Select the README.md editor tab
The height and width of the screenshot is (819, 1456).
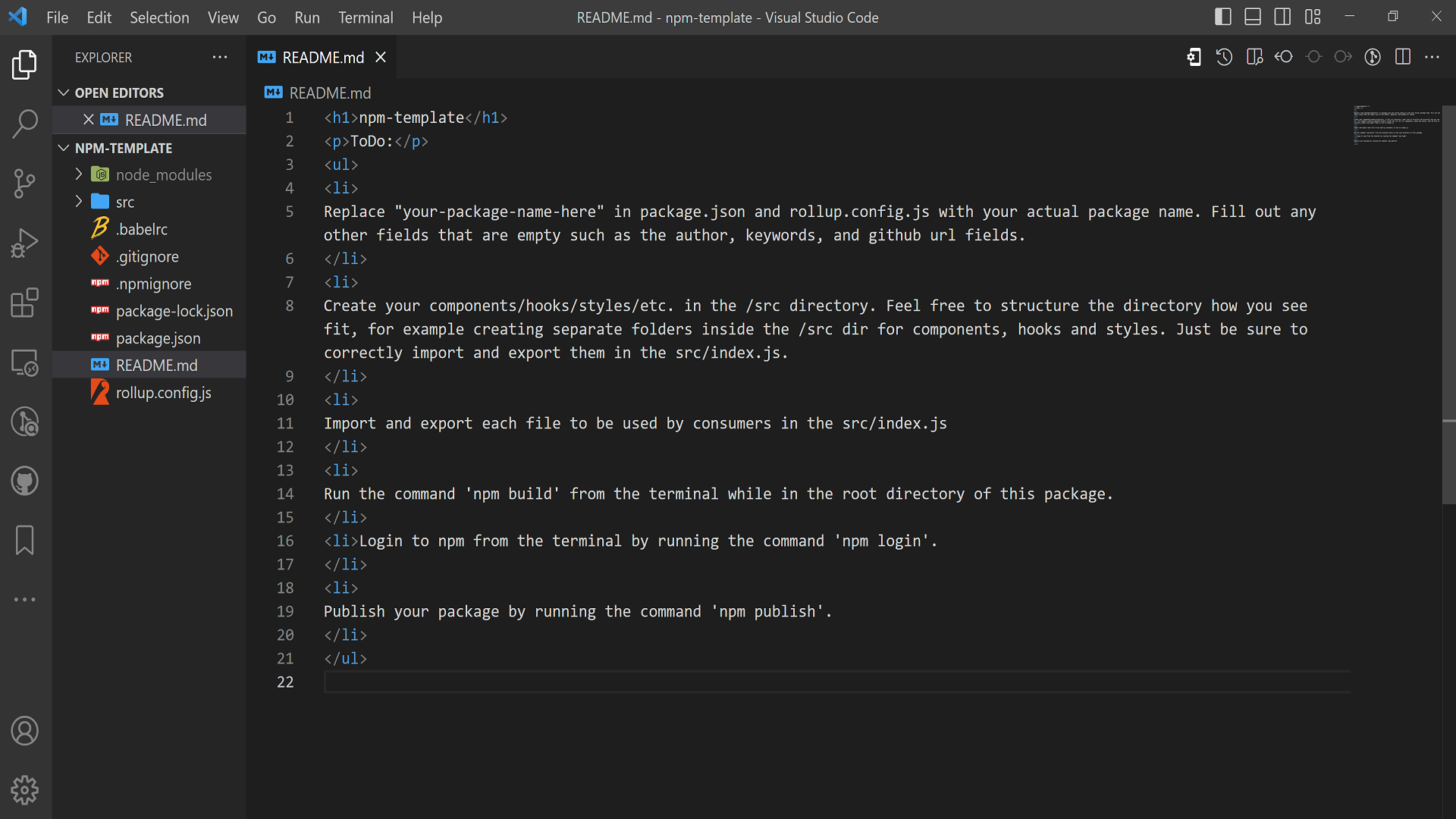(x=322, y=58)
